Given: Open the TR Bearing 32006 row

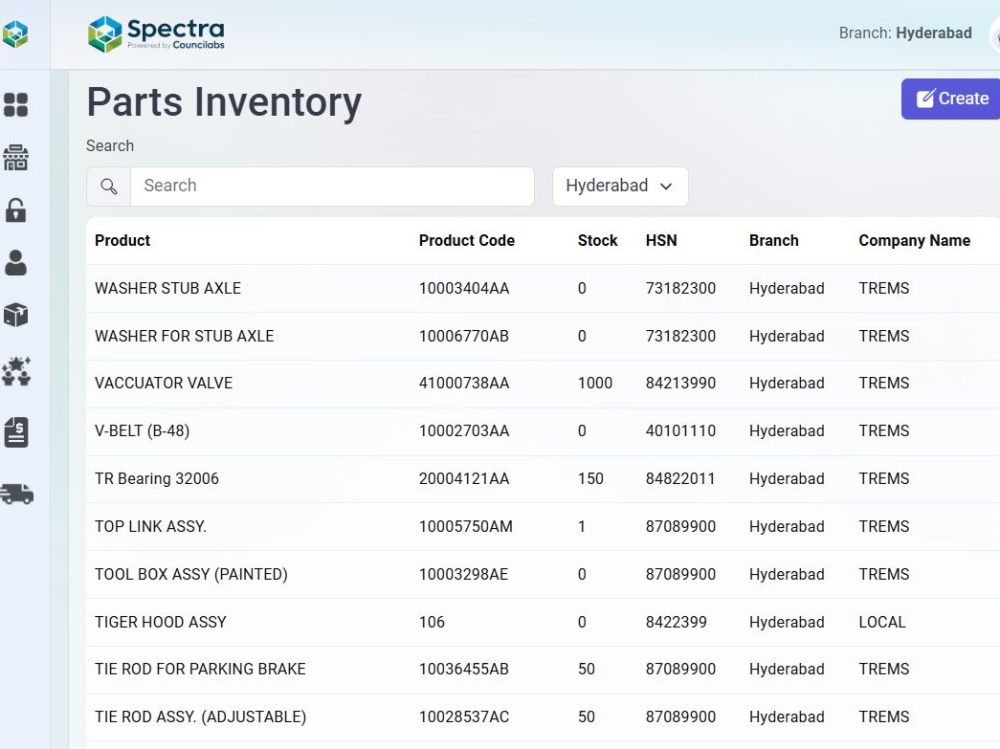Looking at the screenshot, I should coord(543,479).
